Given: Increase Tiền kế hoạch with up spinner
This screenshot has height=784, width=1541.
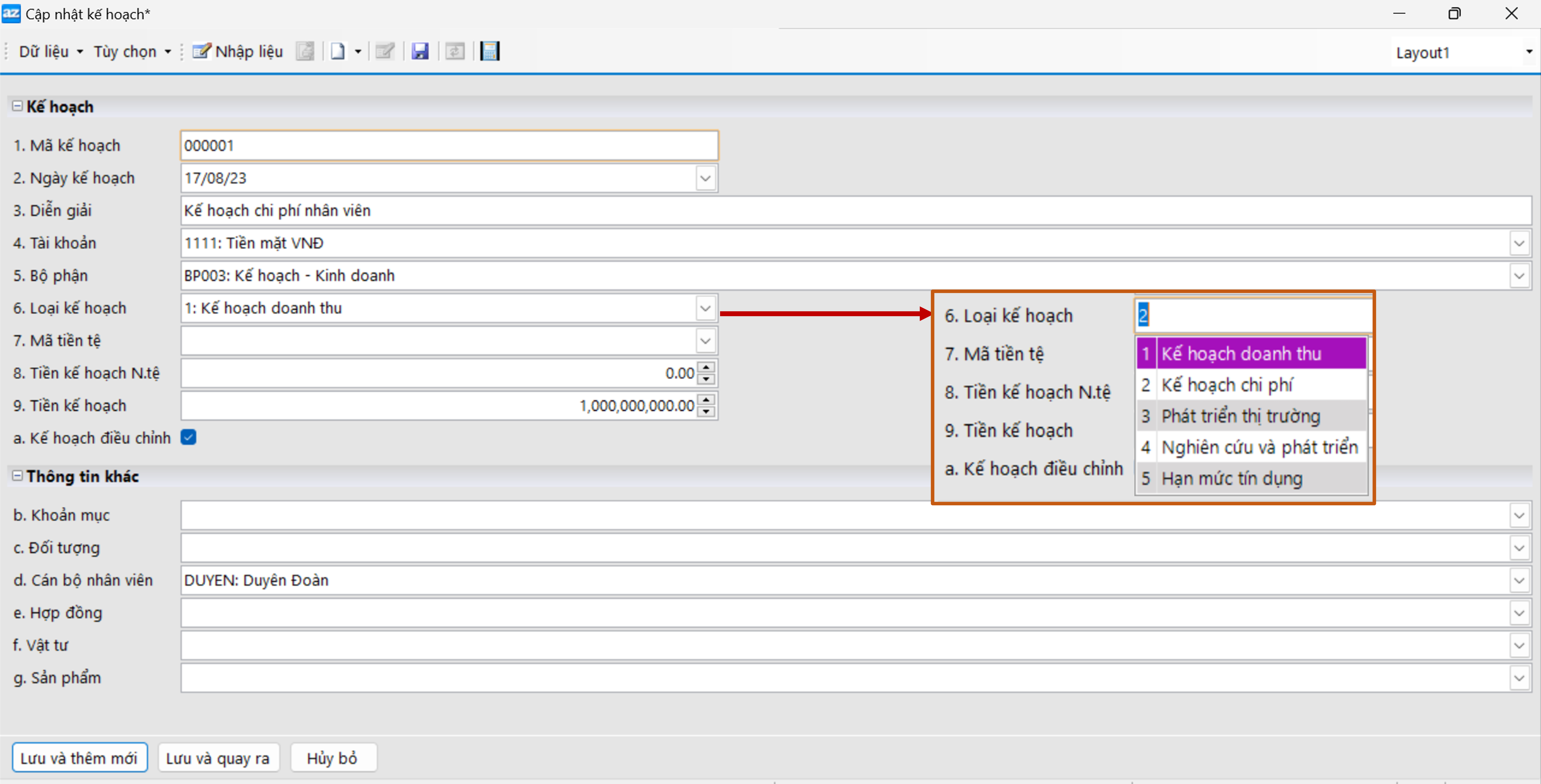Looking at the screenshot, I should tap(706, 400).
